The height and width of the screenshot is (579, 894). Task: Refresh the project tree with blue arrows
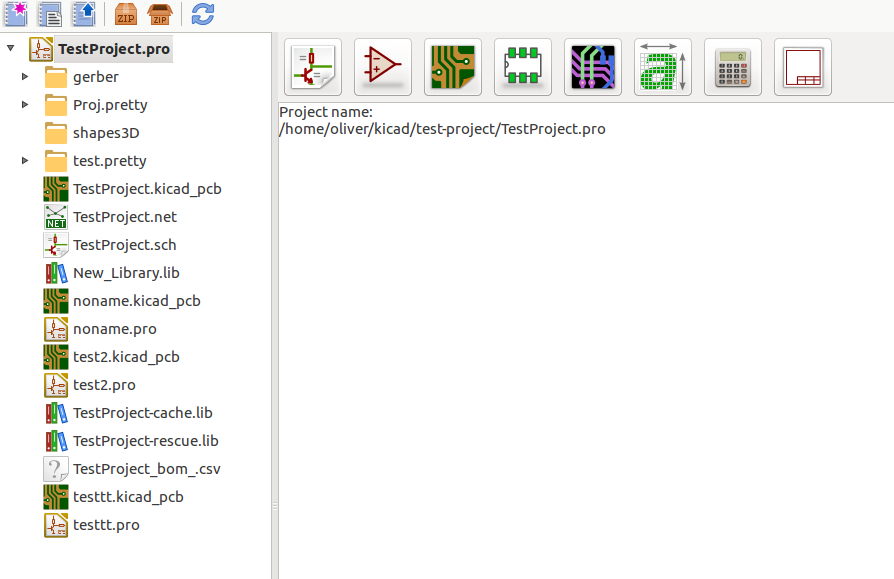pyautogui.click(x=202, y=14)
